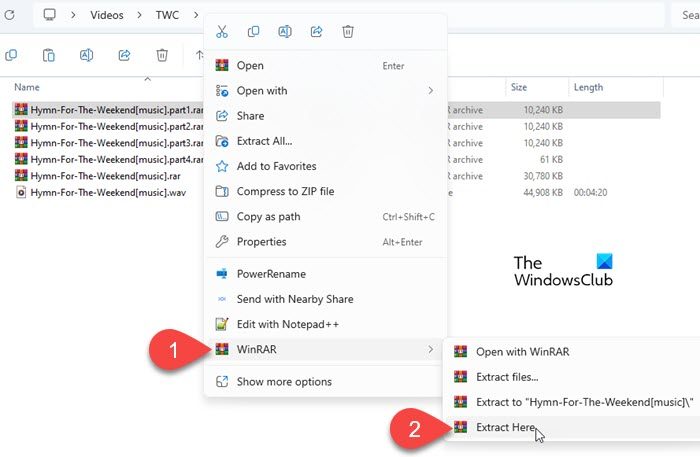This screenshot has height=457, width=700.
Task: Click the chevron after TWC in breadcrumb
Action: (x=196, y=15)
